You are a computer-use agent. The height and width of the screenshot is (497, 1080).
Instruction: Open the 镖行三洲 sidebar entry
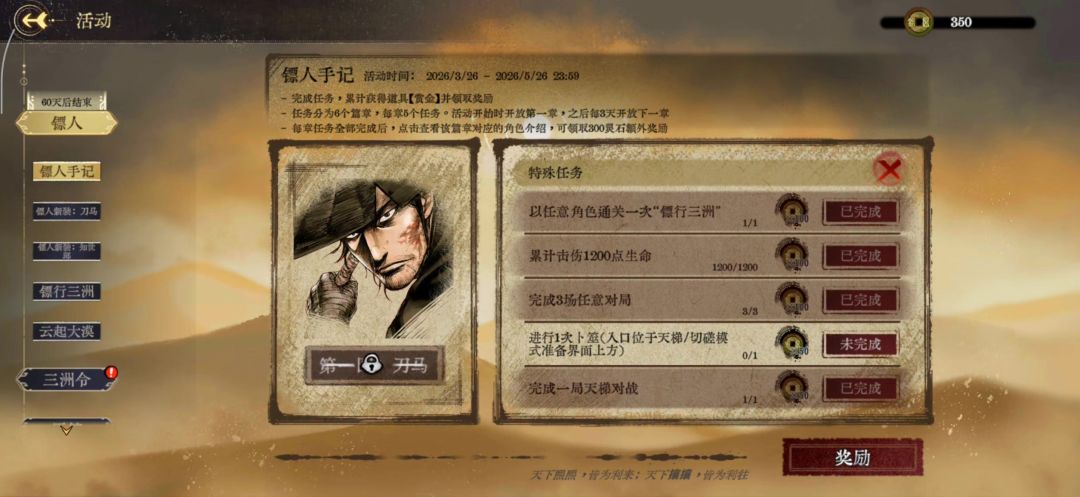tap(67, 291)
